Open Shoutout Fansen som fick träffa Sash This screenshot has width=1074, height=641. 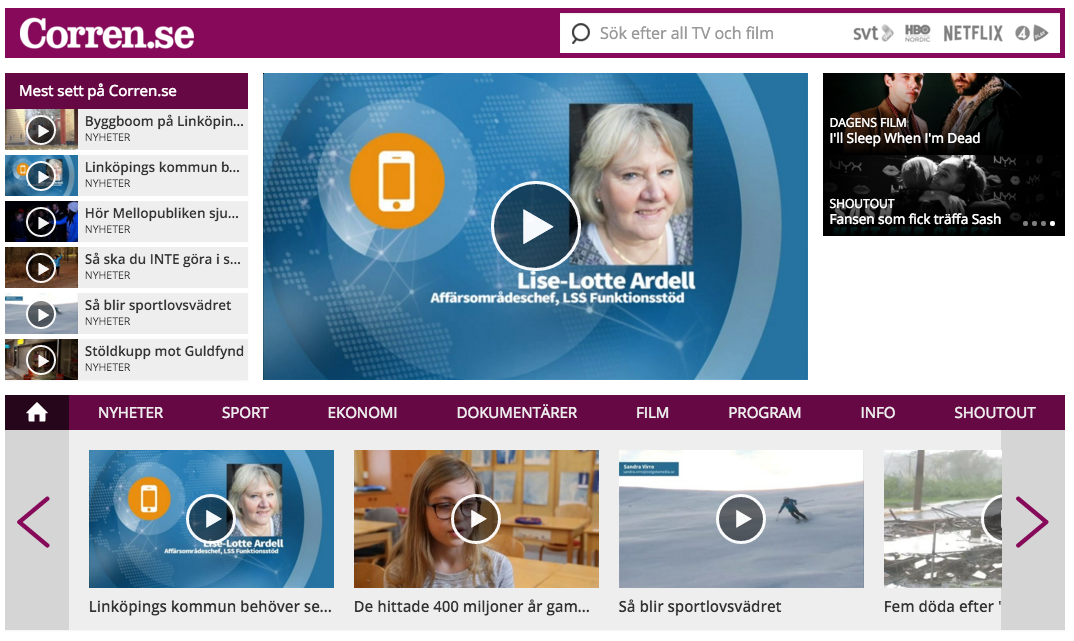[944, 196]
